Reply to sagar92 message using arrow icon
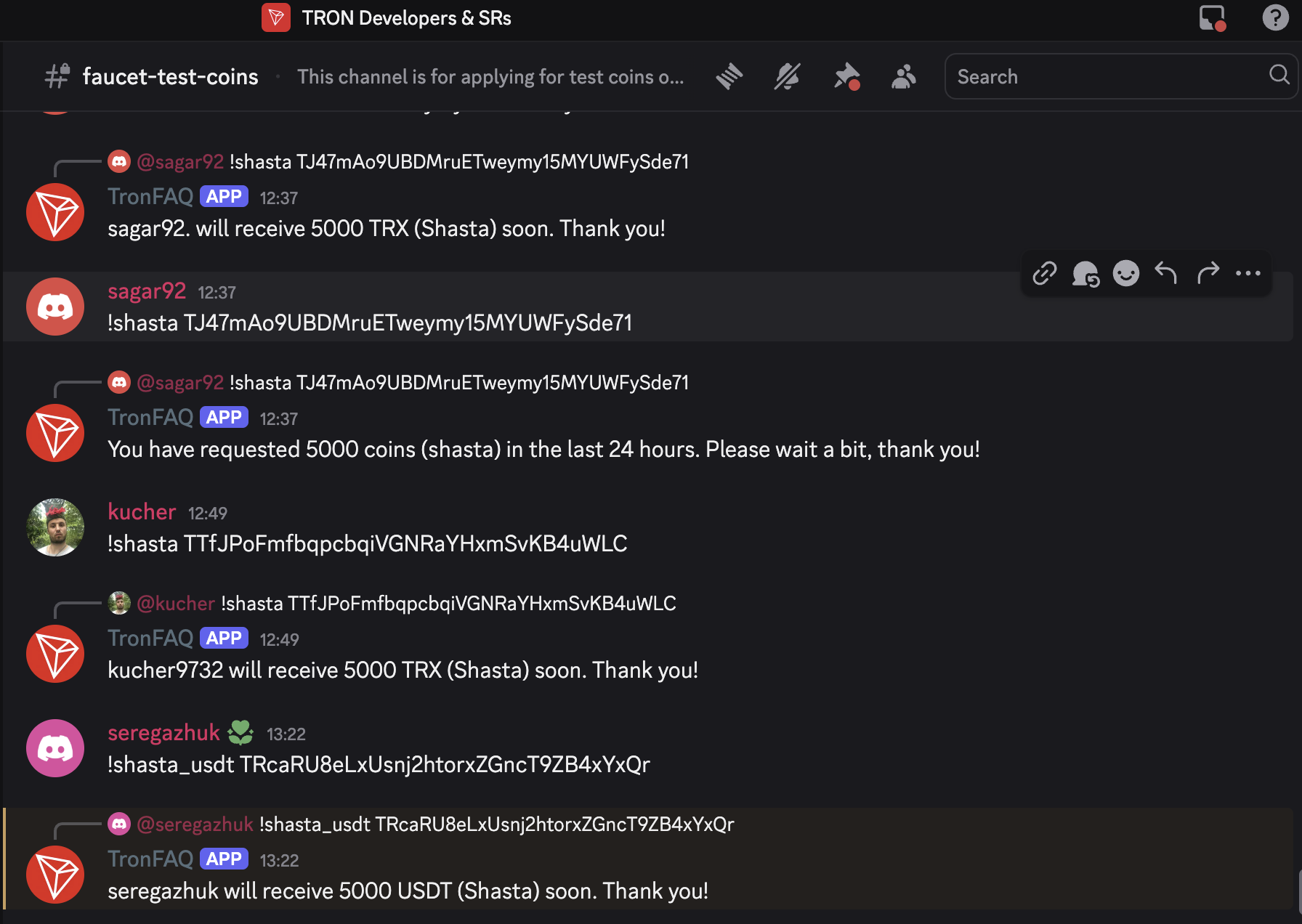 1166,273
